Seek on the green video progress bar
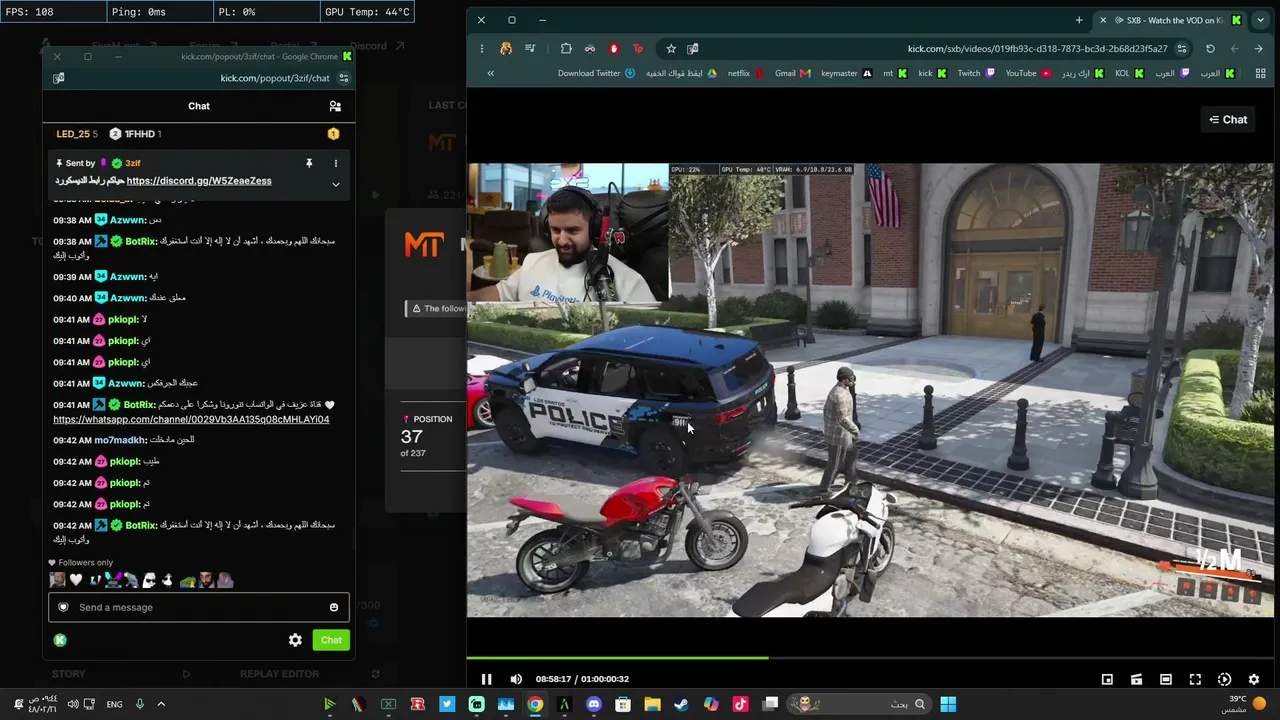 [870, 657]
